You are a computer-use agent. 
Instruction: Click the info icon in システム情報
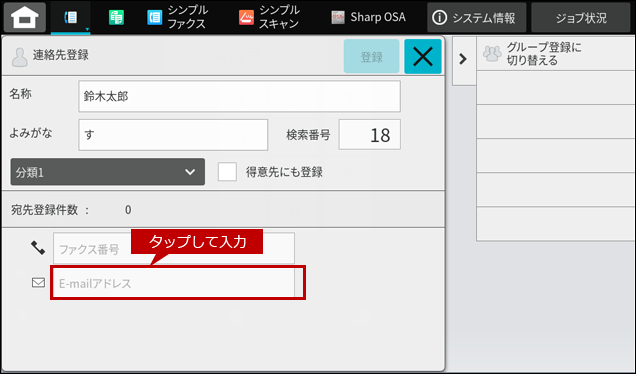(439, 17)
